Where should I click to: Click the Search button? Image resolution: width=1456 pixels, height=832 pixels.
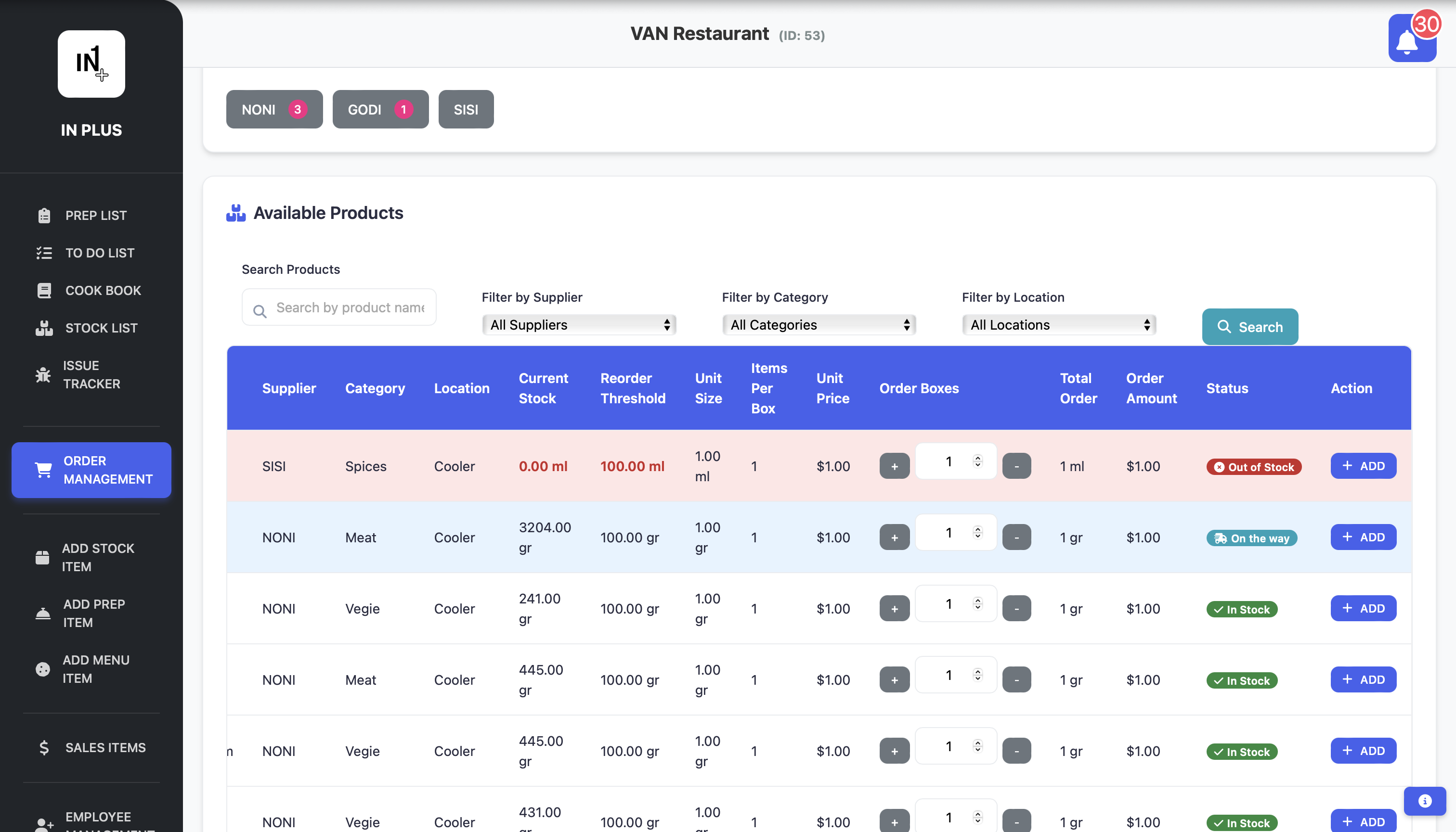[x=1249, y=326]
